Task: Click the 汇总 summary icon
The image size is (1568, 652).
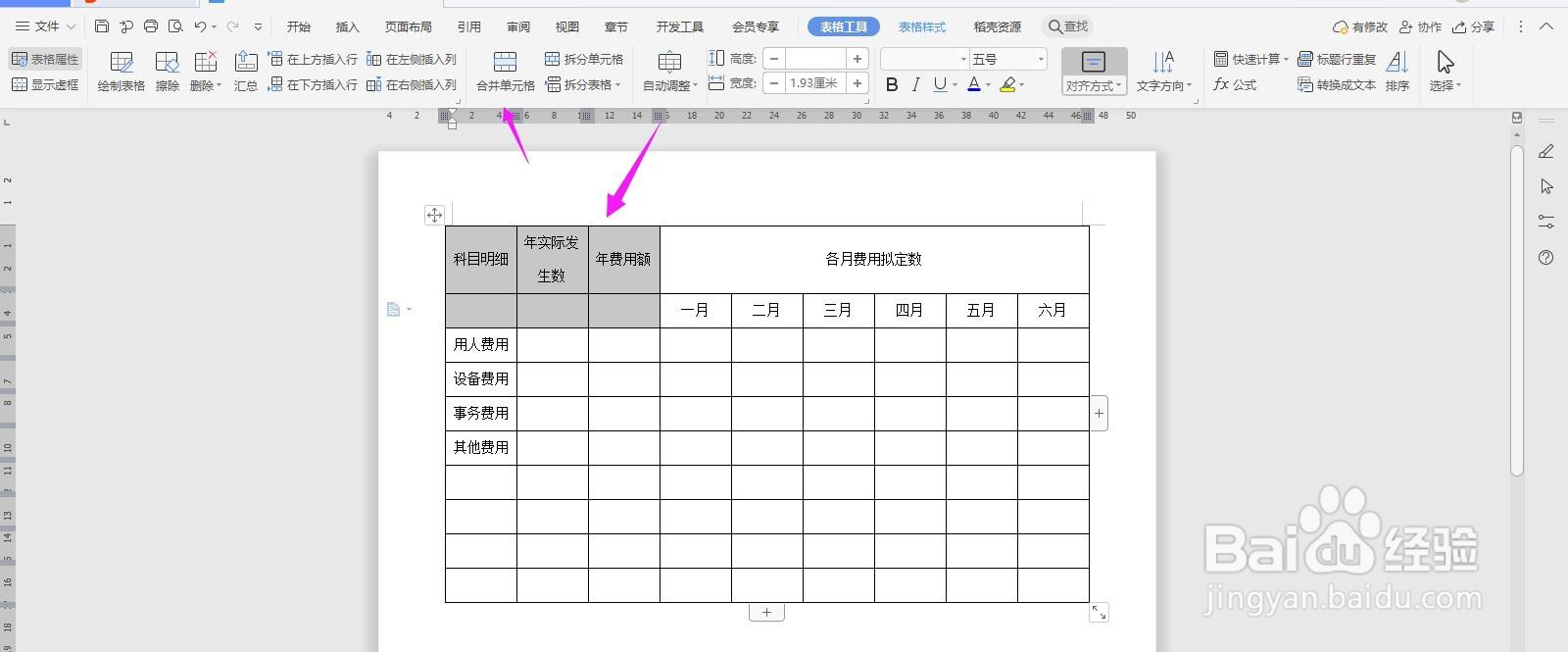Action: (x=246, y=72)
